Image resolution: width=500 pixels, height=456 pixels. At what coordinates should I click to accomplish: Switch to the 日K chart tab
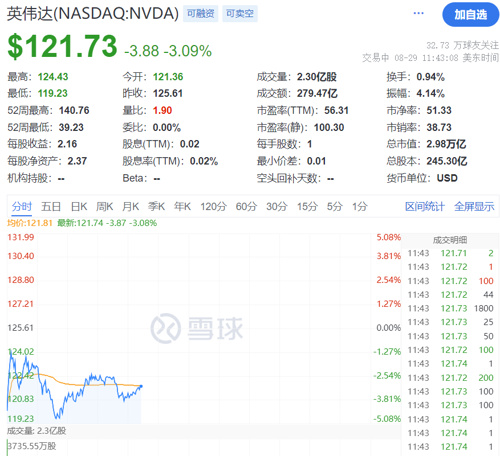point(79,207)
